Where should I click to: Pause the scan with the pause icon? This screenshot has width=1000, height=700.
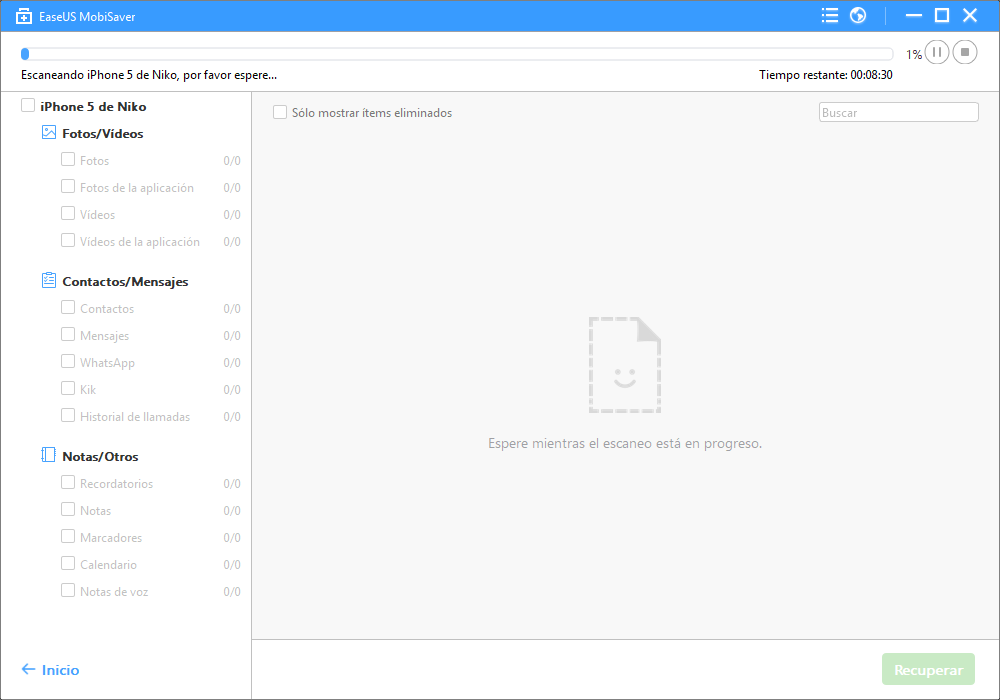coord(937,52)
